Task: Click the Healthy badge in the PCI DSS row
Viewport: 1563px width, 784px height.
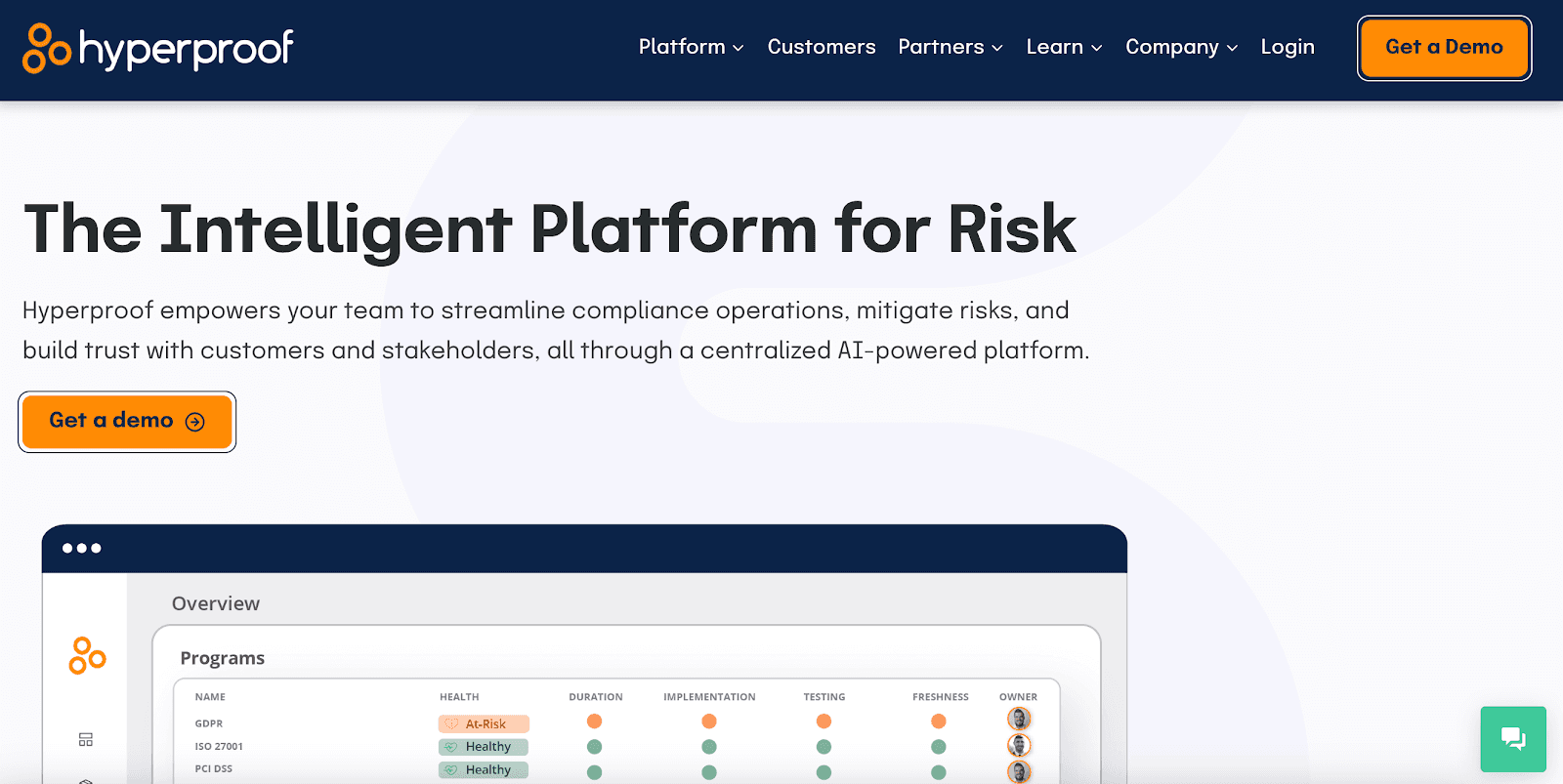Action: click(x=484, y=769)
